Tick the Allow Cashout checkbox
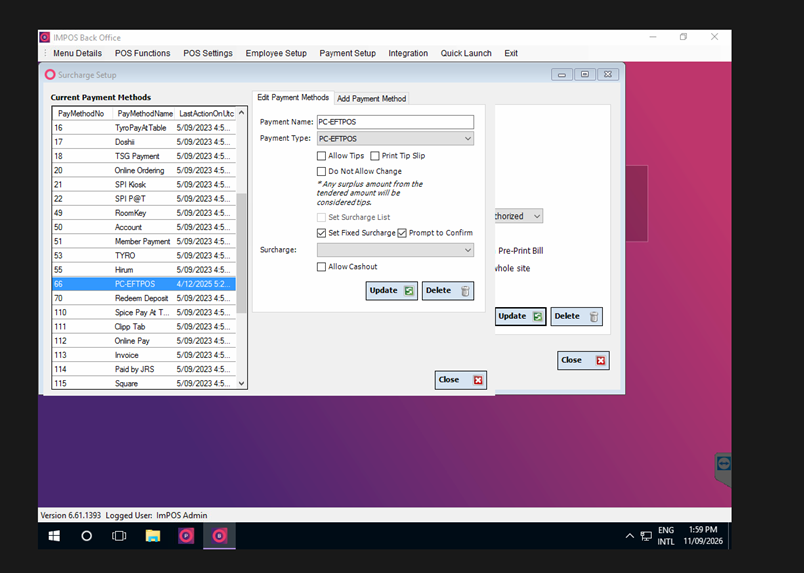804x573 pixels. tap(321, 267)
